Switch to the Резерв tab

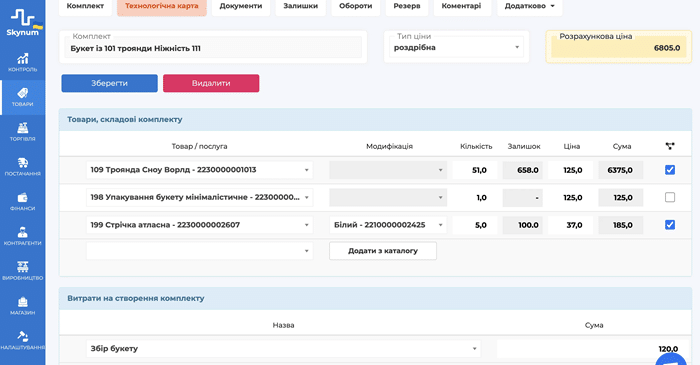[x=407, y=6]
